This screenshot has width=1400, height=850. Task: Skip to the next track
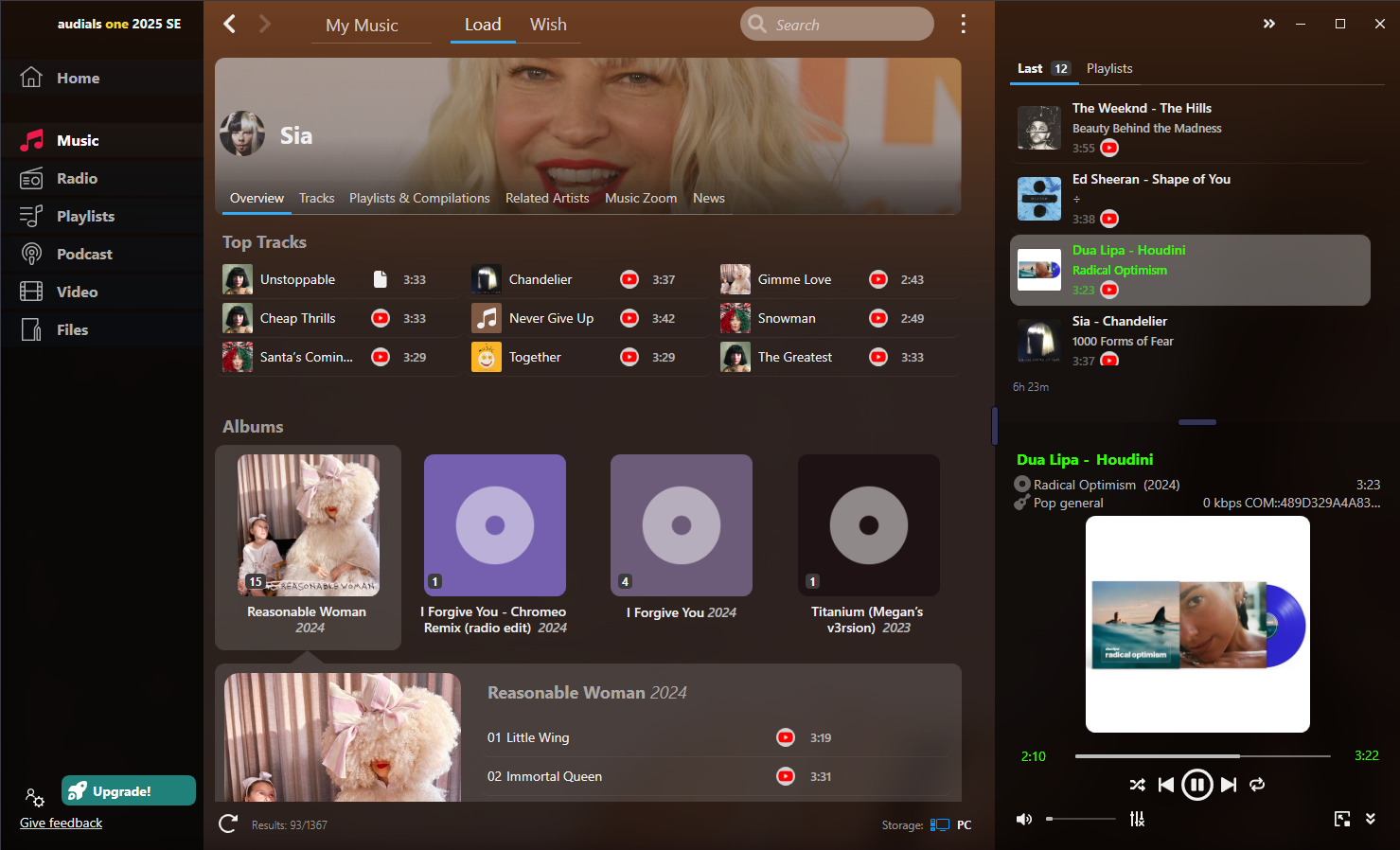pos(1229,785)
